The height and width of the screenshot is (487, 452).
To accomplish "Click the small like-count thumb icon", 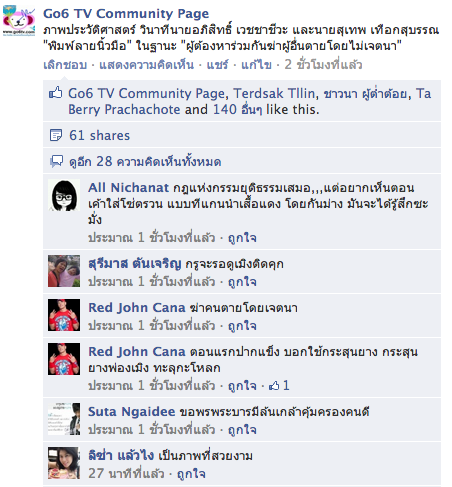I will pyautogui.click(x=274, y=386).
